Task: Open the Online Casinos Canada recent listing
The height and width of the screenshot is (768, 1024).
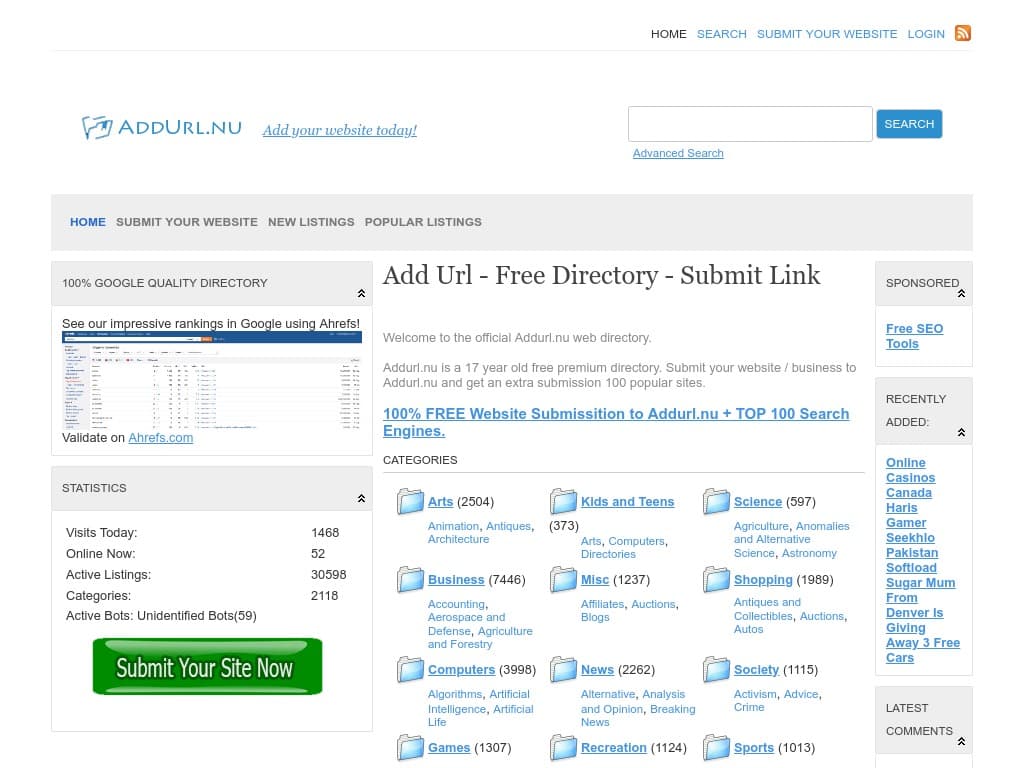Action: [x=910, y=477]
